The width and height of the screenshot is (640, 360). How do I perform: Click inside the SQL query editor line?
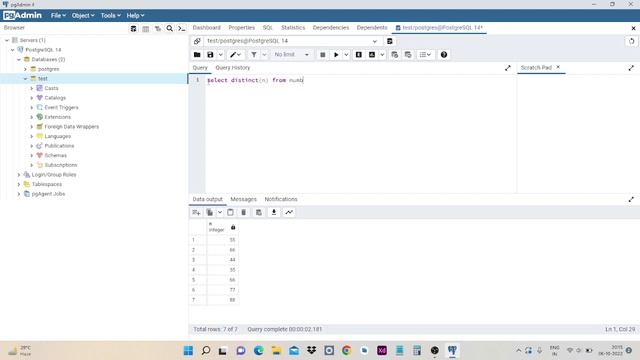[x=360, y=80]
